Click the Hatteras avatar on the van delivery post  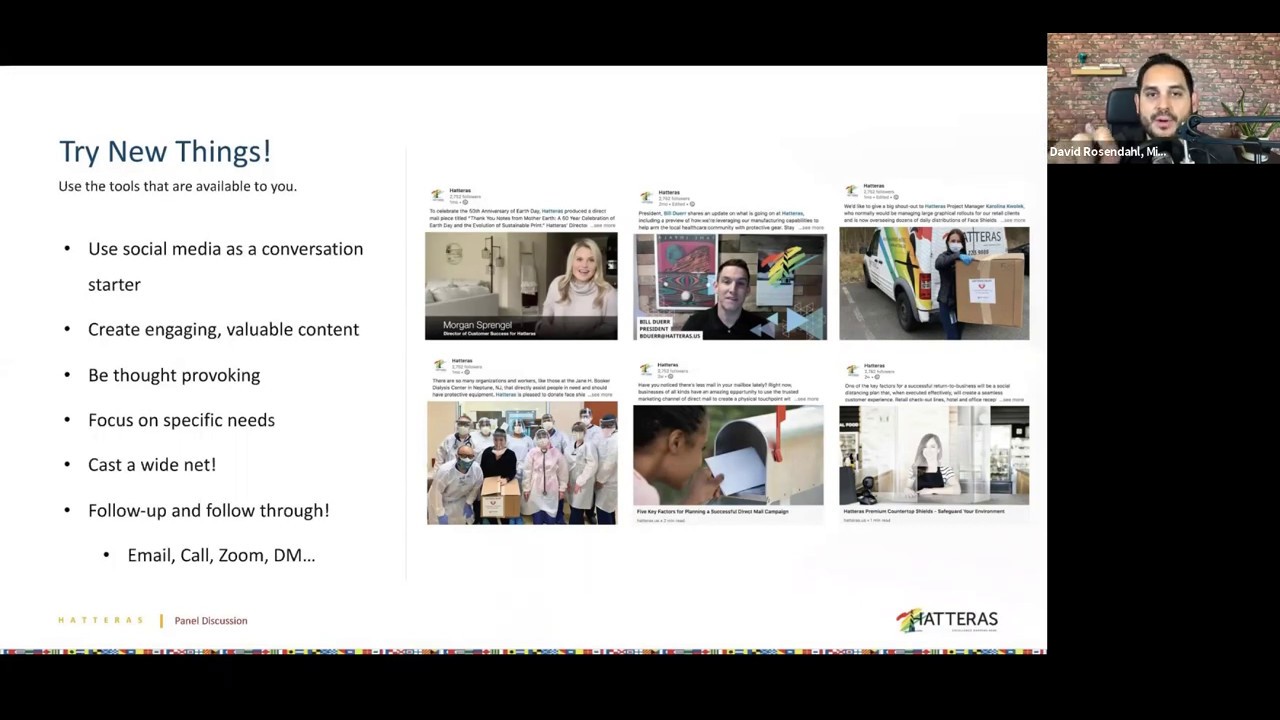click(851, 190)
